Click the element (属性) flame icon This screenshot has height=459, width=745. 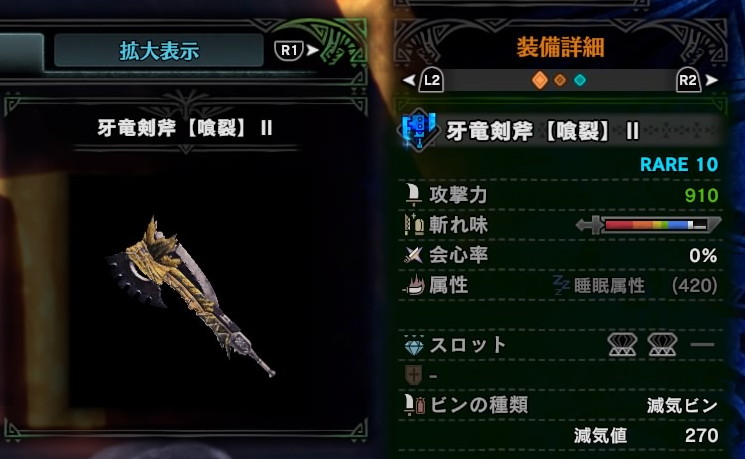(414, 285)
